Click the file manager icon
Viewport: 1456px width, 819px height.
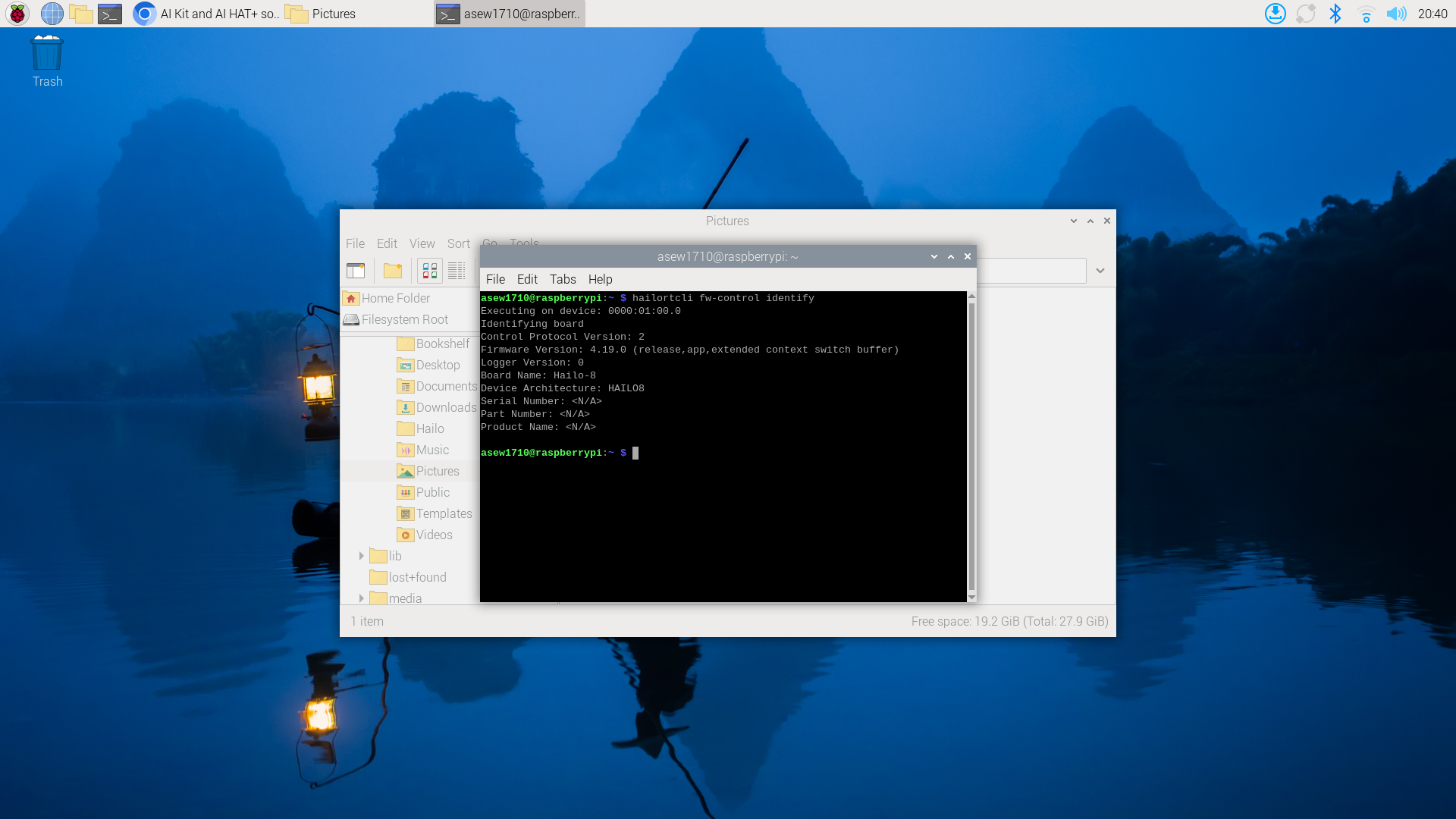click(80, 13)
